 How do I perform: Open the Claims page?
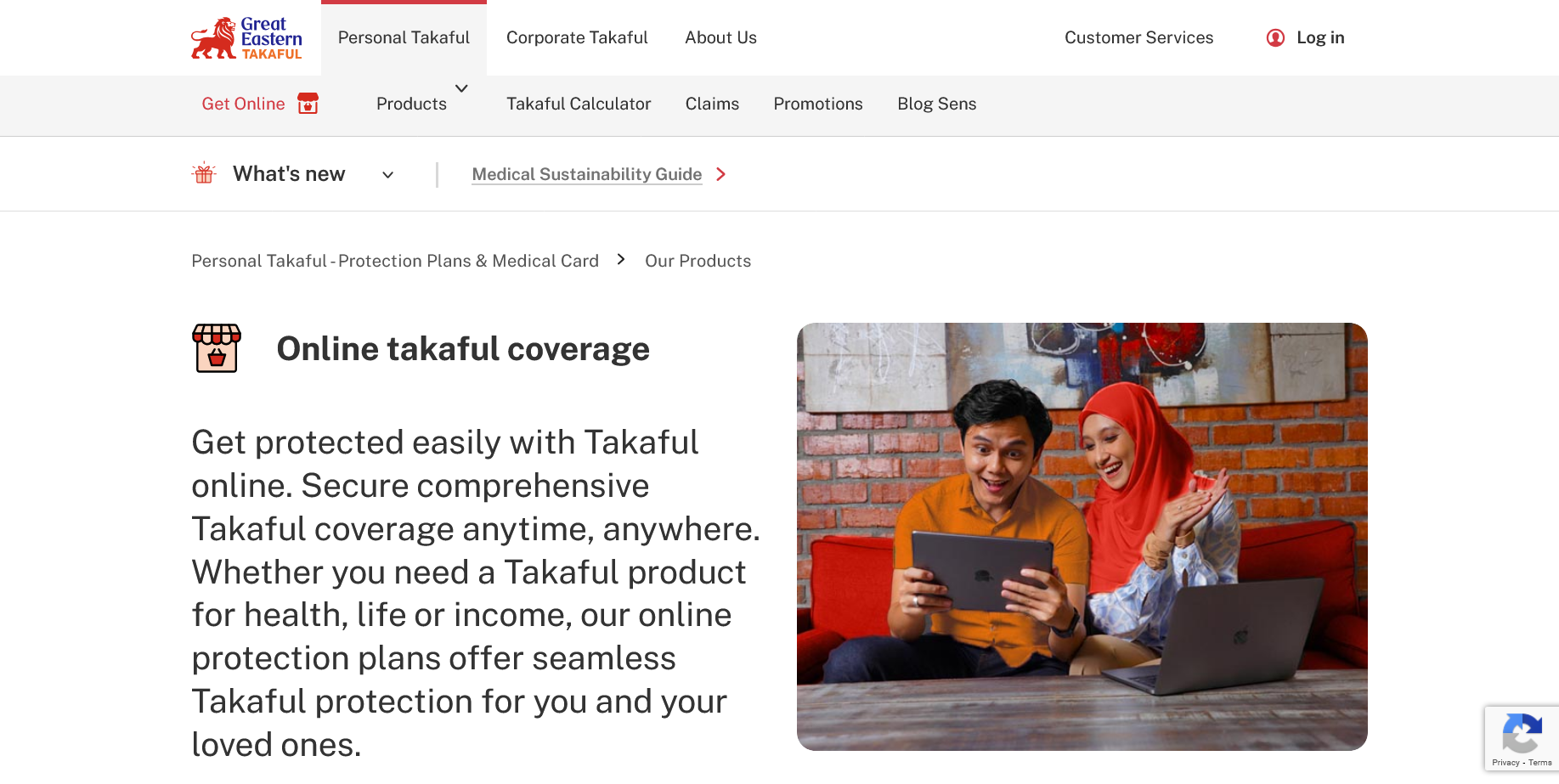pyautogui.click(x=712, y=104)
